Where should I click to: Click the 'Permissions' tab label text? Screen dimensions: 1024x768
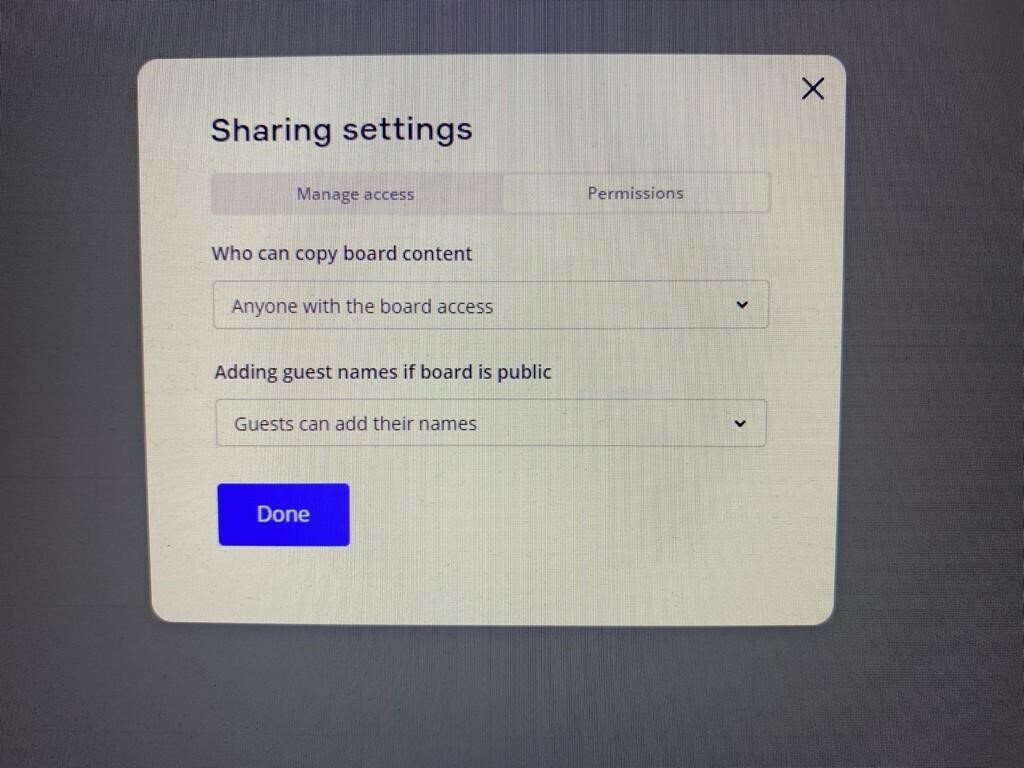pos(635,193)
